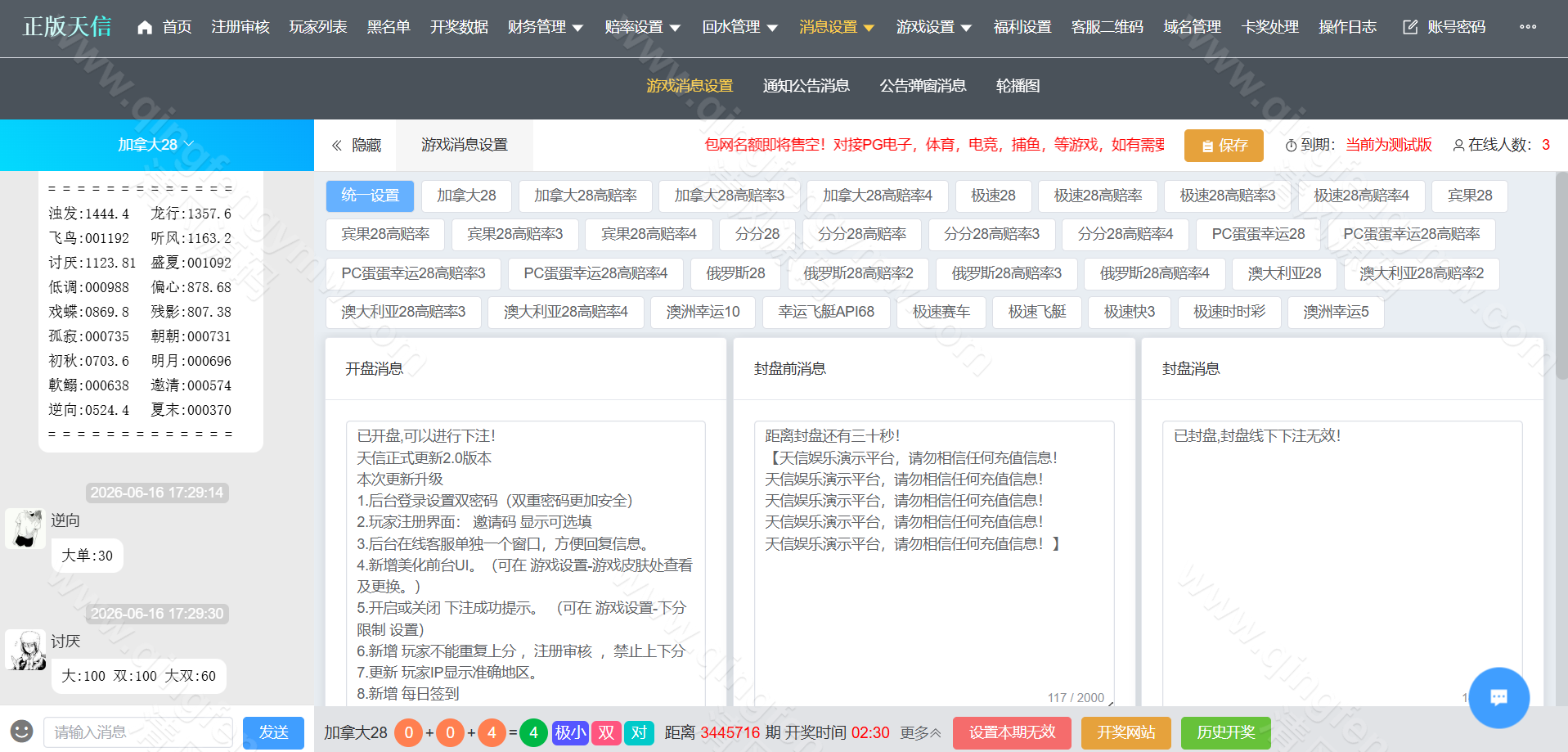Expand the 消息设置 dropdown menu
Screen dimensions: 1568x752
(x=838, y=27)
